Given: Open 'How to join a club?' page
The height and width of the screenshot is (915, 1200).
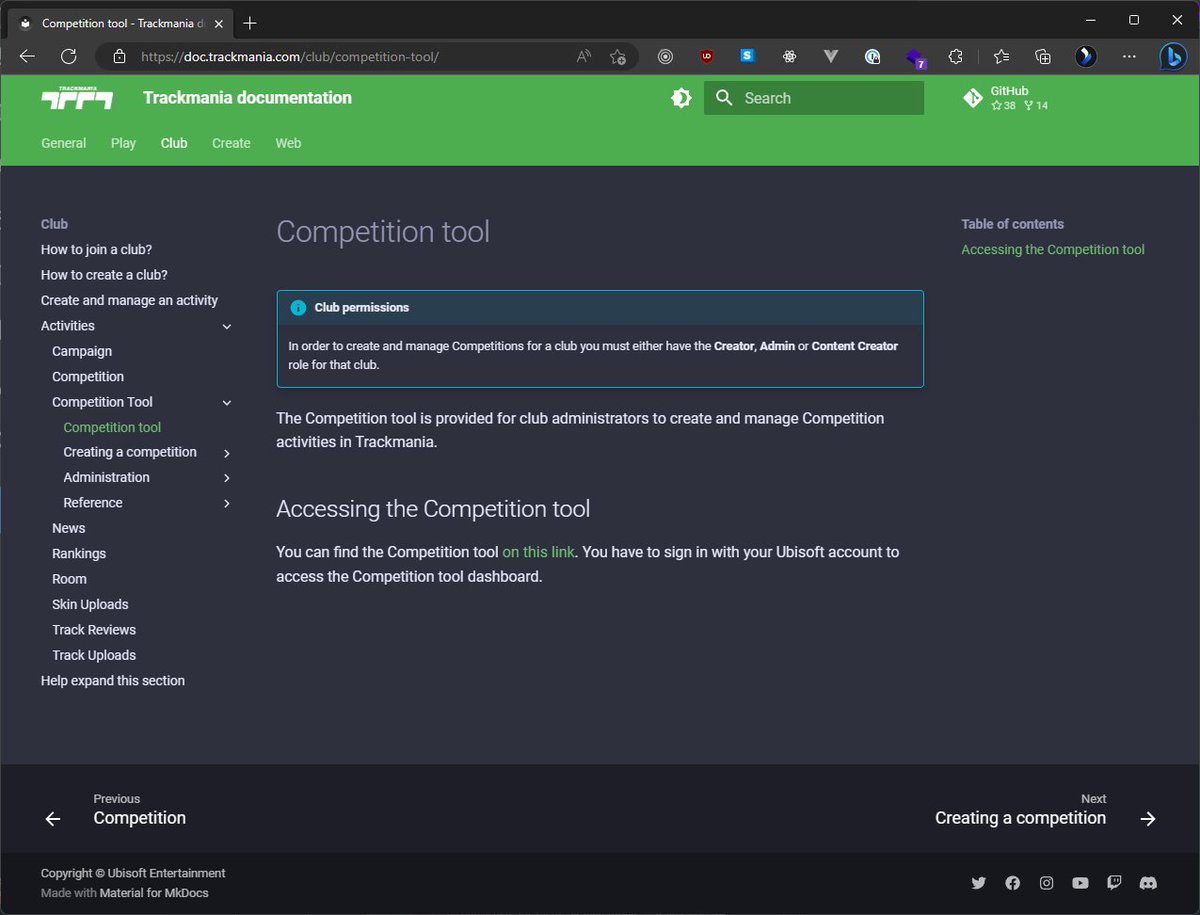Looking at the screenshot, I should [97, 250].
